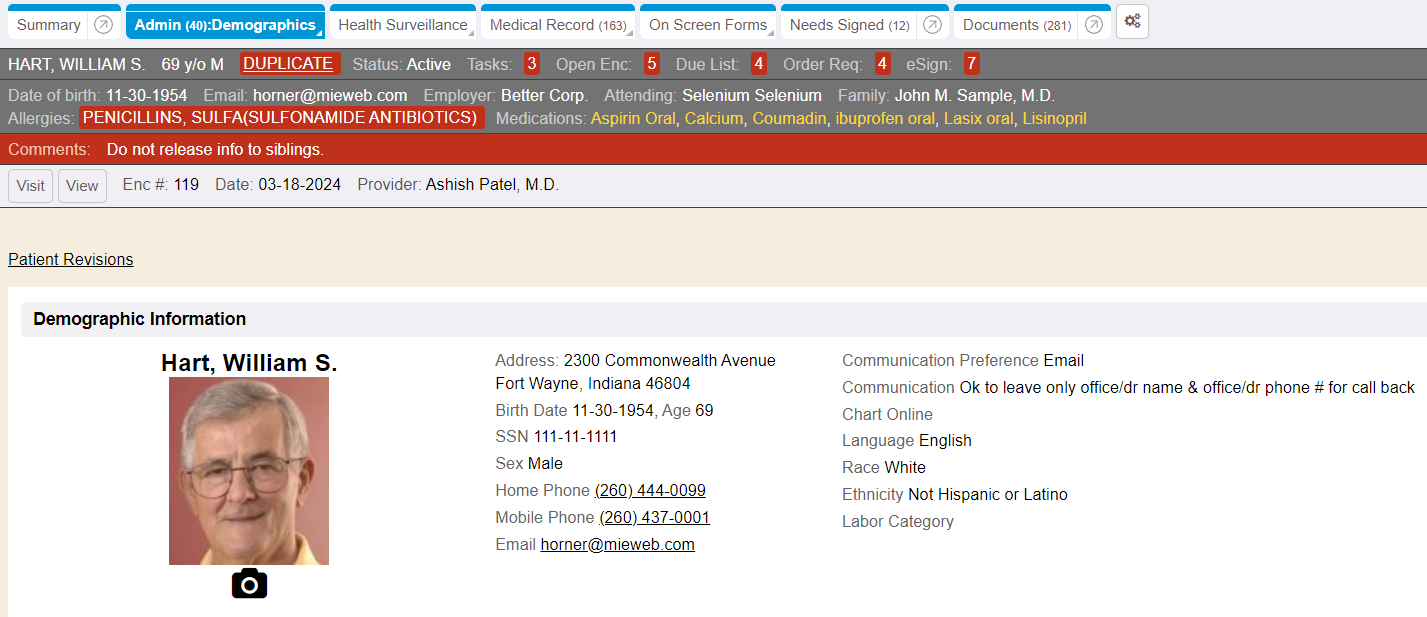The width and height of the screenshot is (1427, 617).
Task: Open the Patient Revisions link
Action: tap(70, 259)
